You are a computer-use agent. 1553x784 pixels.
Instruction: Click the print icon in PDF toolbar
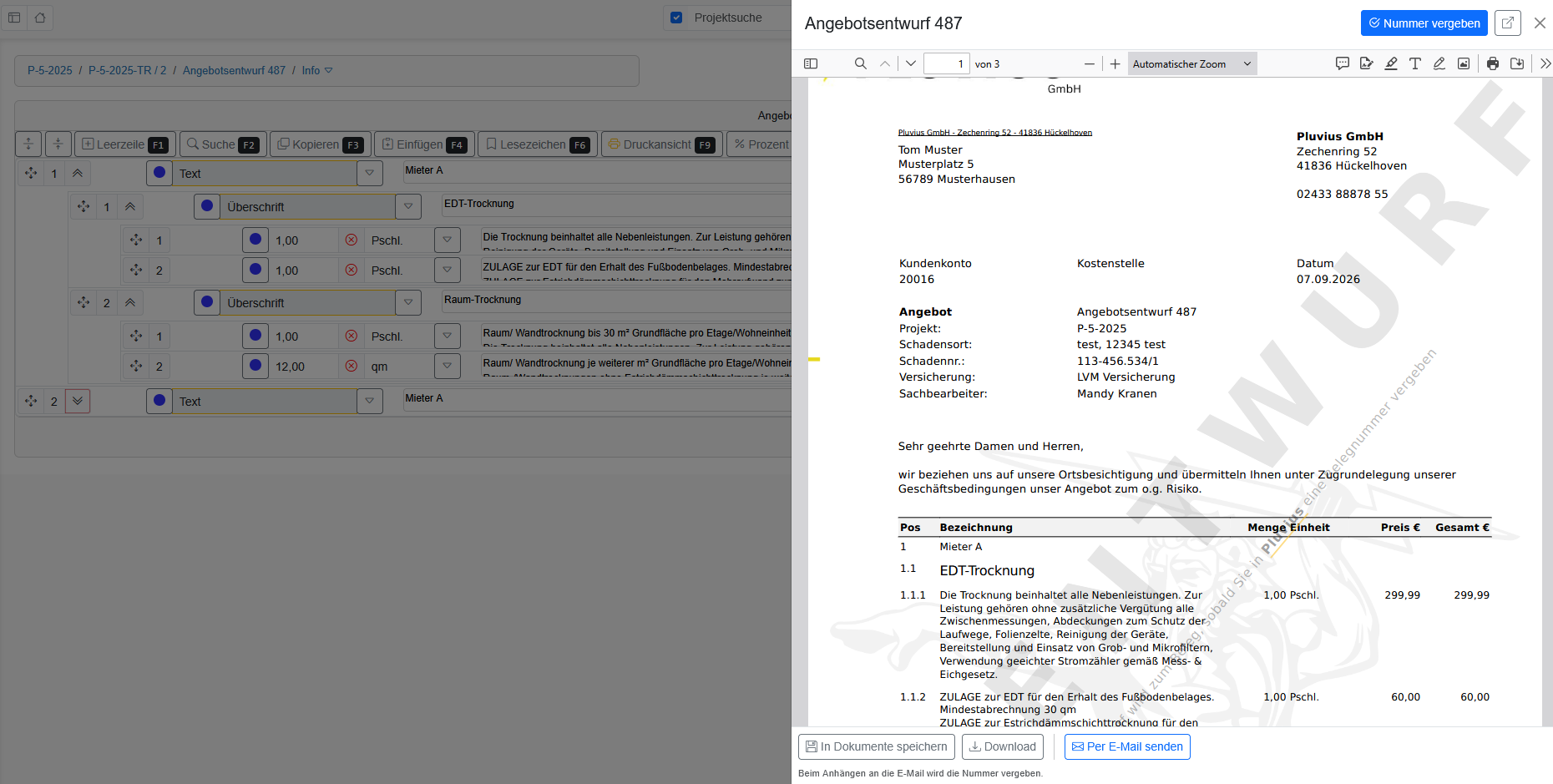[1493, 63]
